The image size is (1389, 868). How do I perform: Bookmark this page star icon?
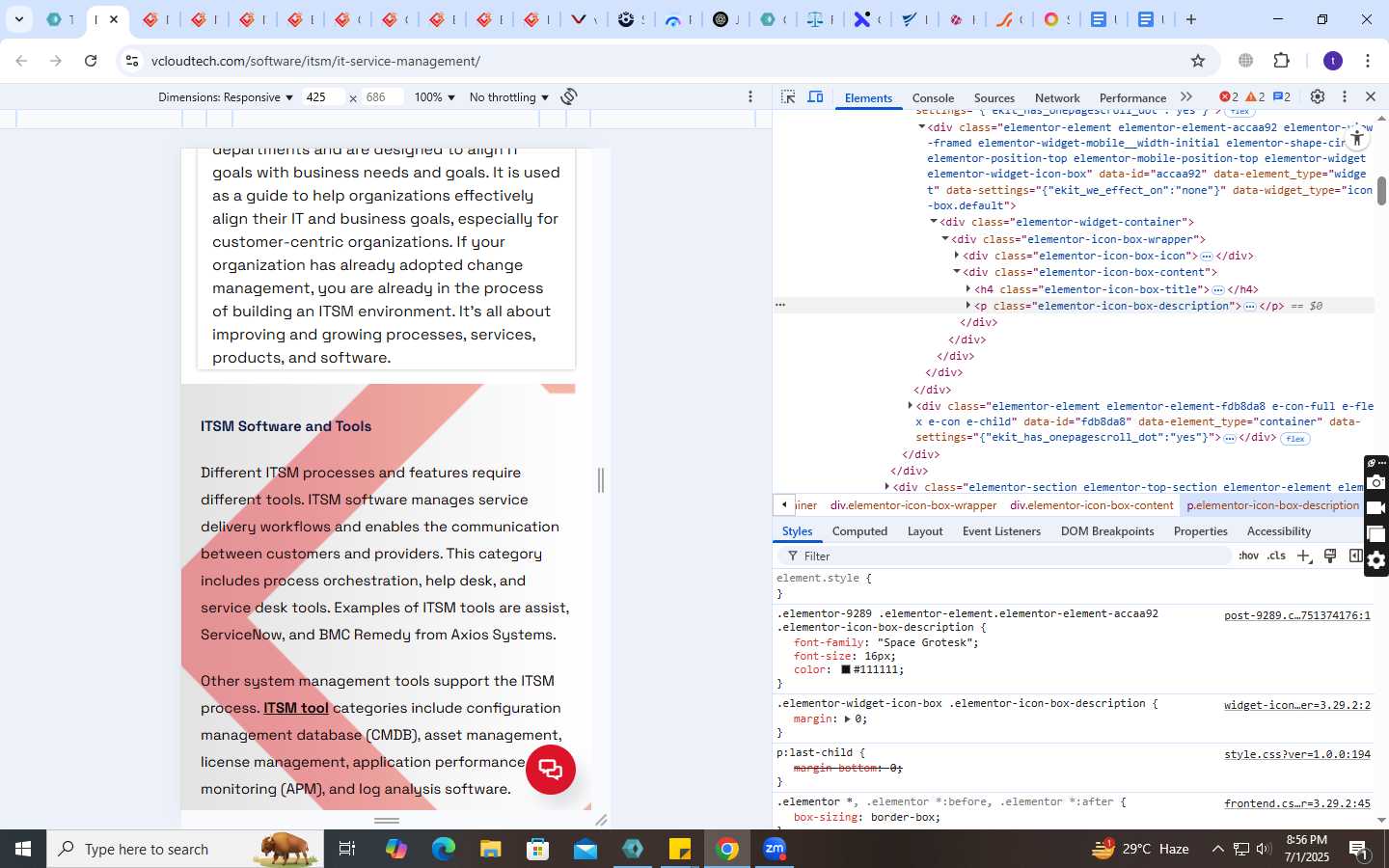(x=1198, y=61)
